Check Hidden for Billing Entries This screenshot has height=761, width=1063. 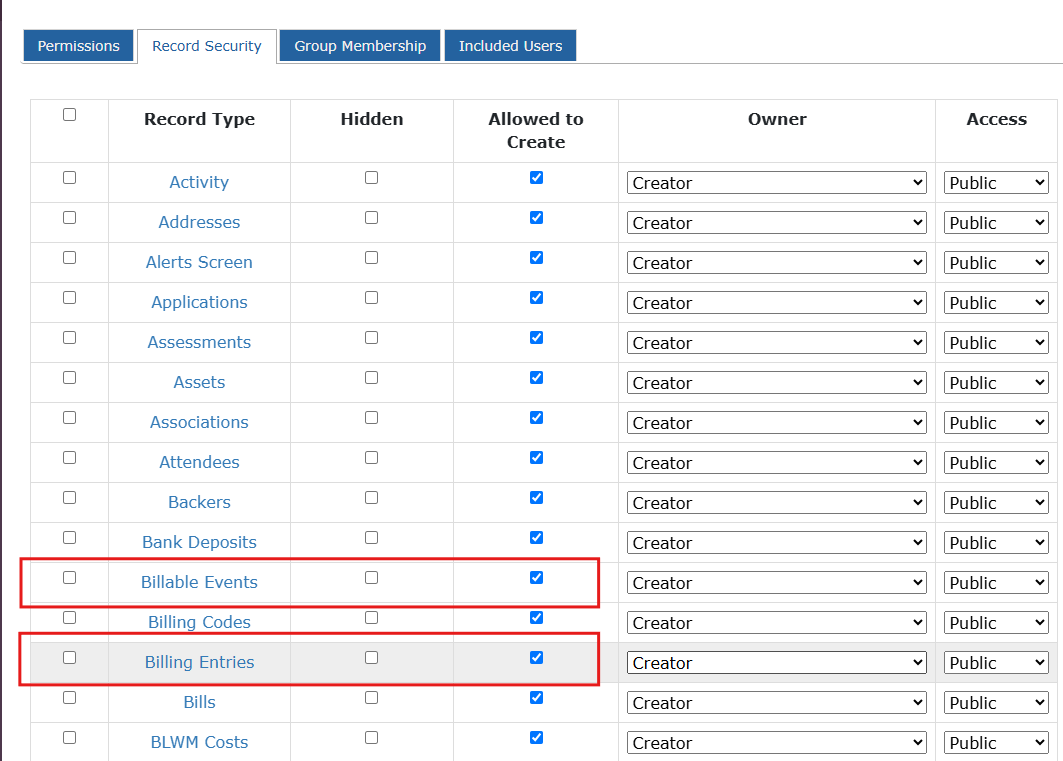372,657
